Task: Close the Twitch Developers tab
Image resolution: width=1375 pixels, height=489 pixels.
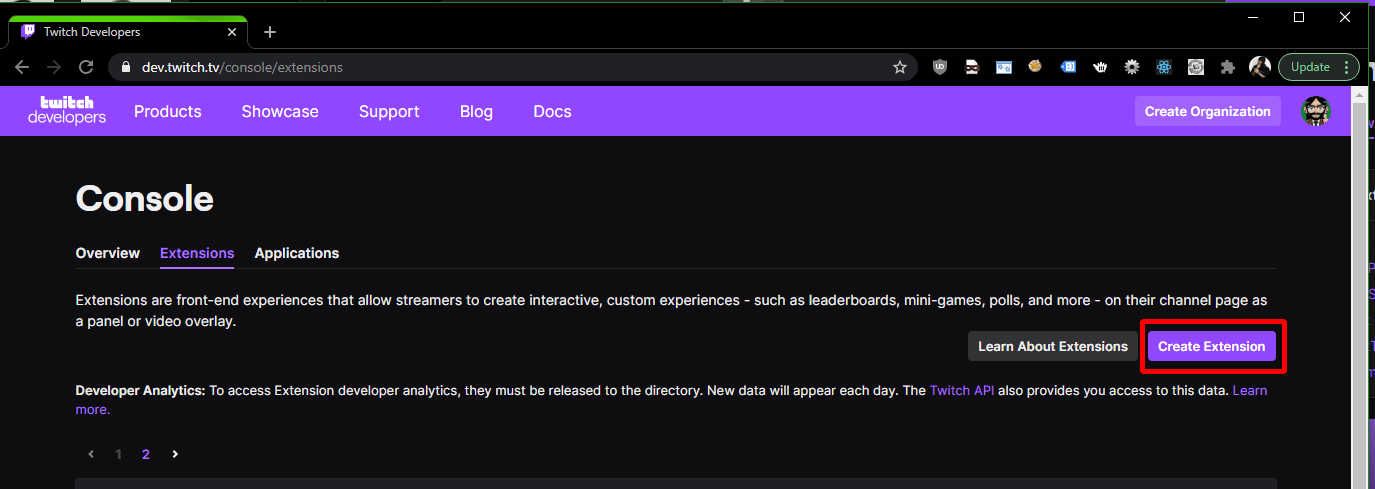Action: pos(231,32)
